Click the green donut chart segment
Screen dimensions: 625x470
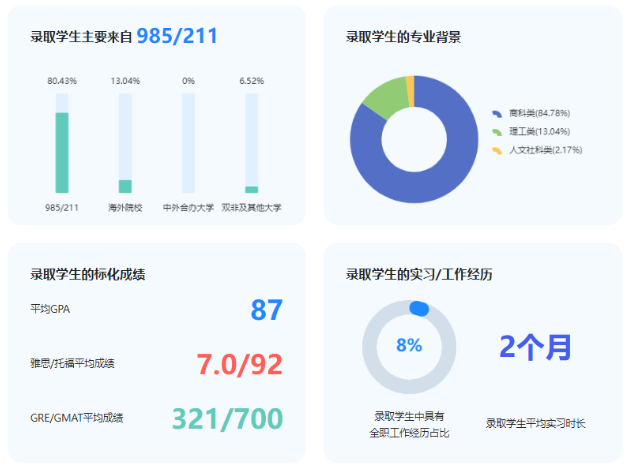pos(387,96)
